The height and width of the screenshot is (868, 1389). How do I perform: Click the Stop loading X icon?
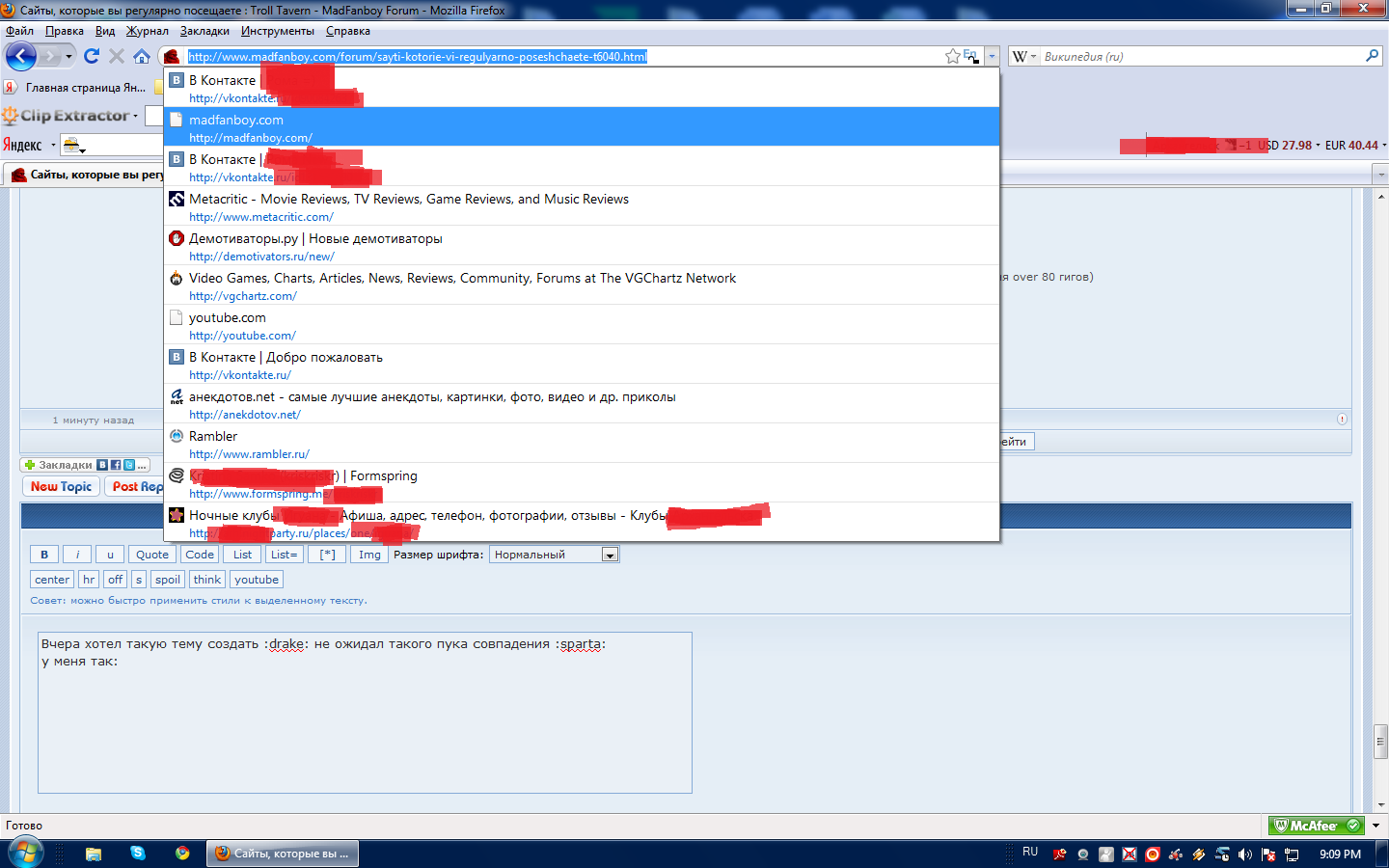(117, 56)
